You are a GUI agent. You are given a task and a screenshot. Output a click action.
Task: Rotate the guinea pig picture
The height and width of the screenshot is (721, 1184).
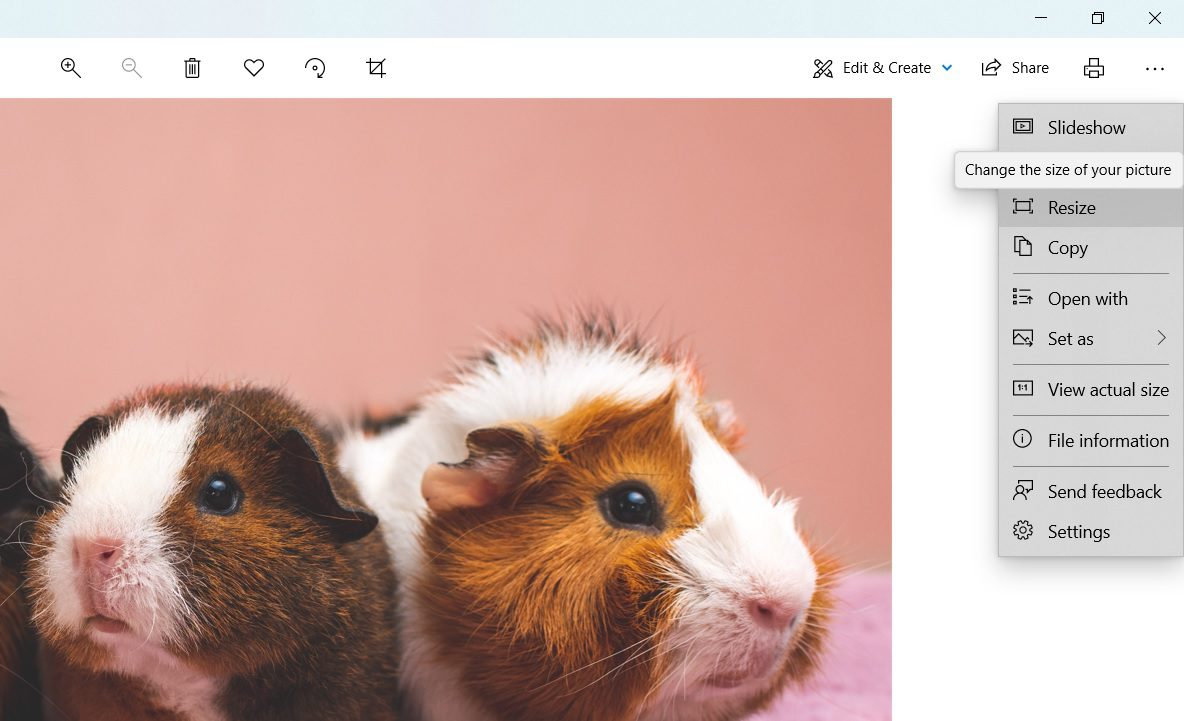(x=315, y=67)
